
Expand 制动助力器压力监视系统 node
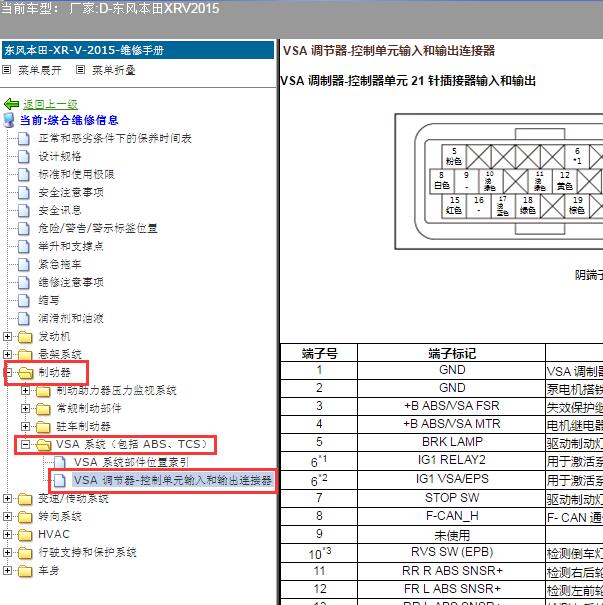[25, 390]
